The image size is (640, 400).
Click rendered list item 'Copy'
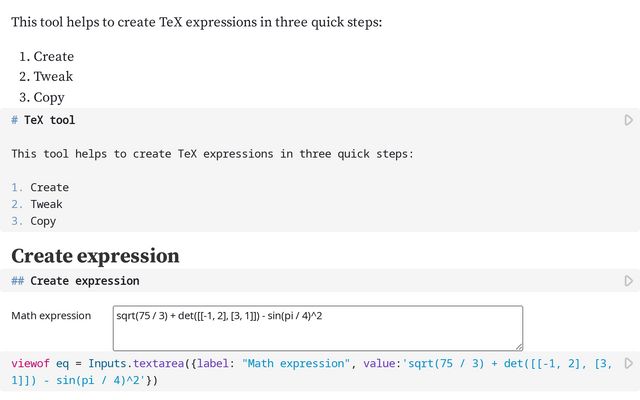click(49, 98)
